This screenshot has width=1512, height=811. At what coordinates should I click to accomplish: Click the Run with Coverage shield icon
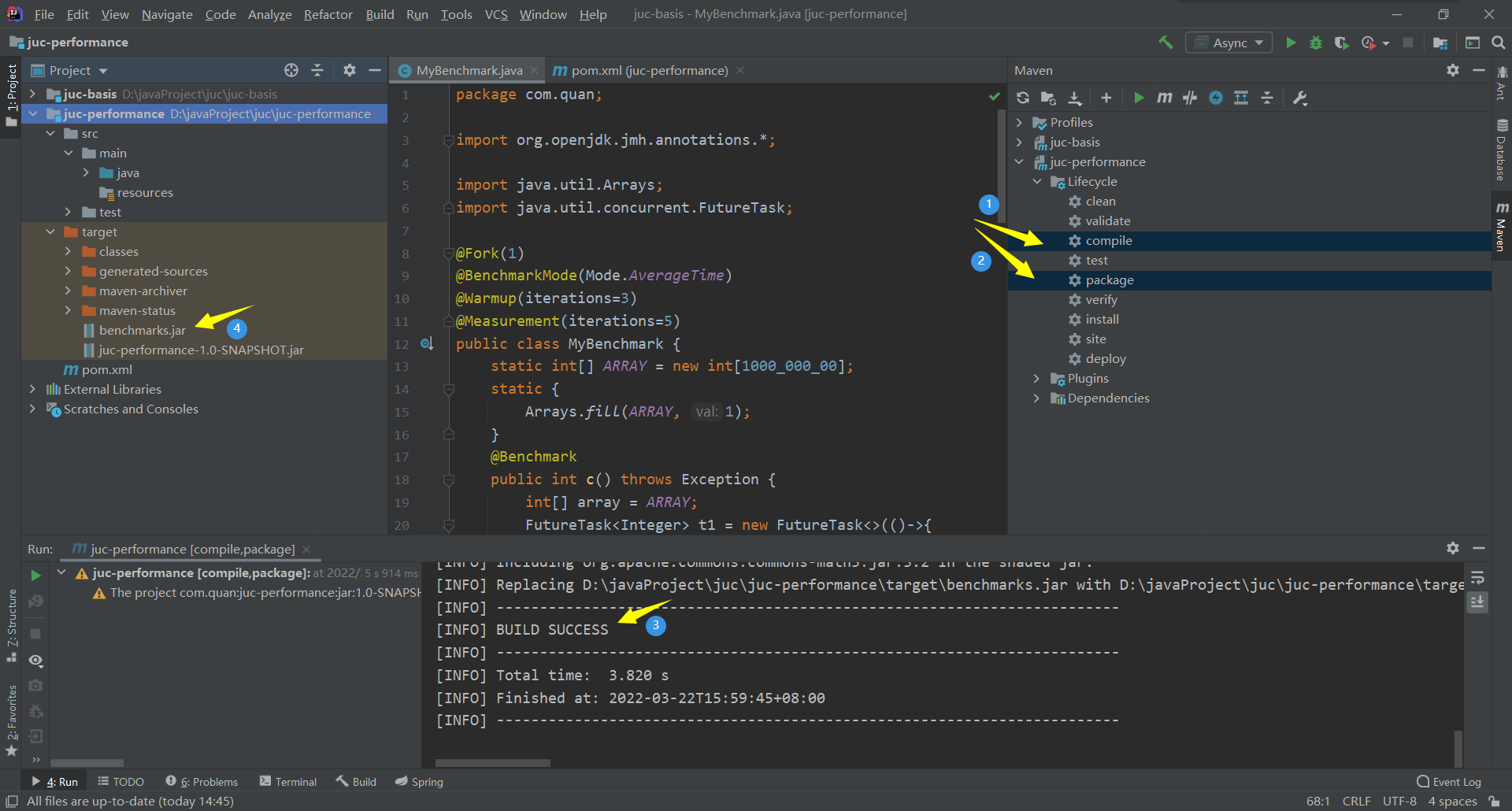point(1342,43)
